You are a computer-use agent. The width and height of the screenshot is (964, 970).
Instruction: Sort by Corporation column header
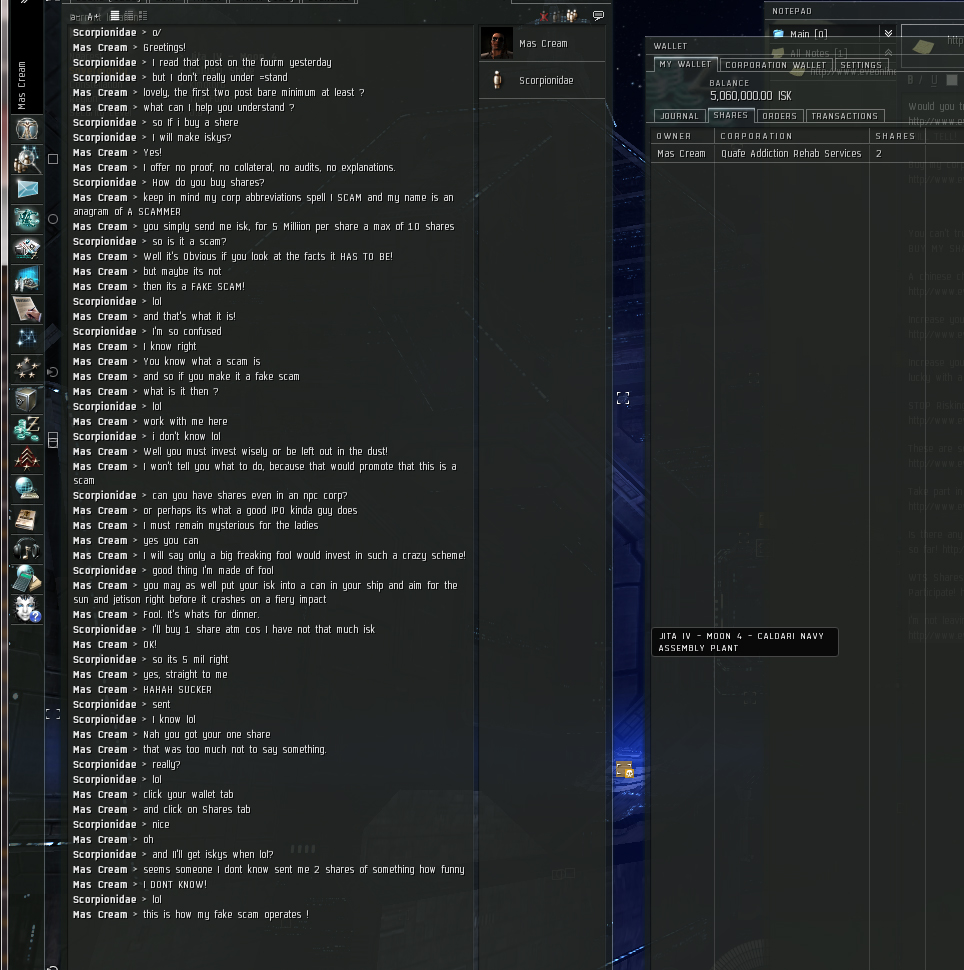[x=791, y=136]
